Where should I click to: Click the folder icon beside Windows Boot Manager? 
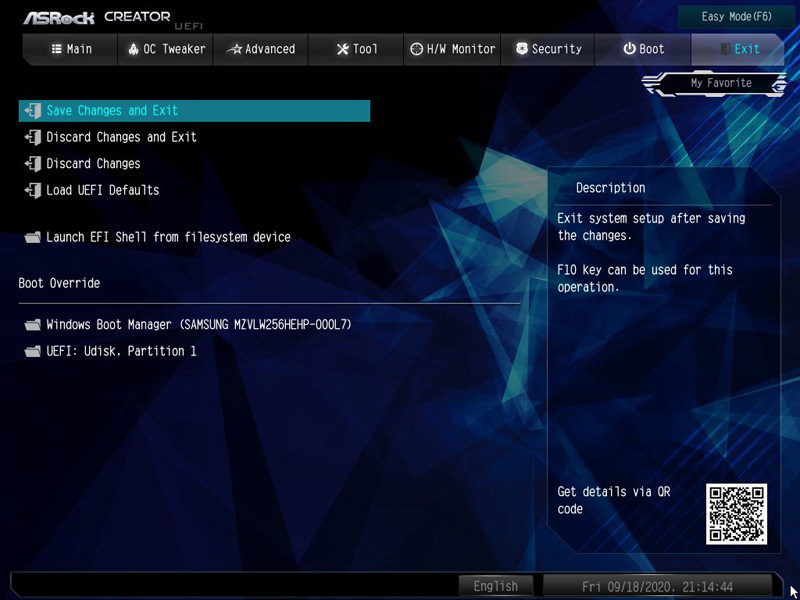tap(33, 324)
